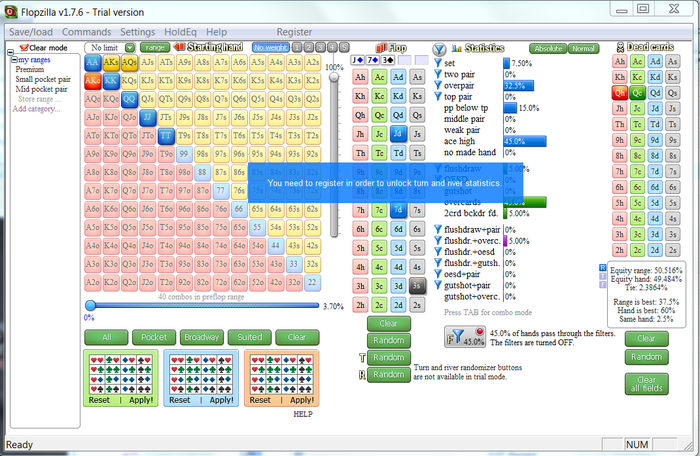Select the T turn equity indicator
The width and height of the screenshot is (700, 456).
(x=602, y=276)
